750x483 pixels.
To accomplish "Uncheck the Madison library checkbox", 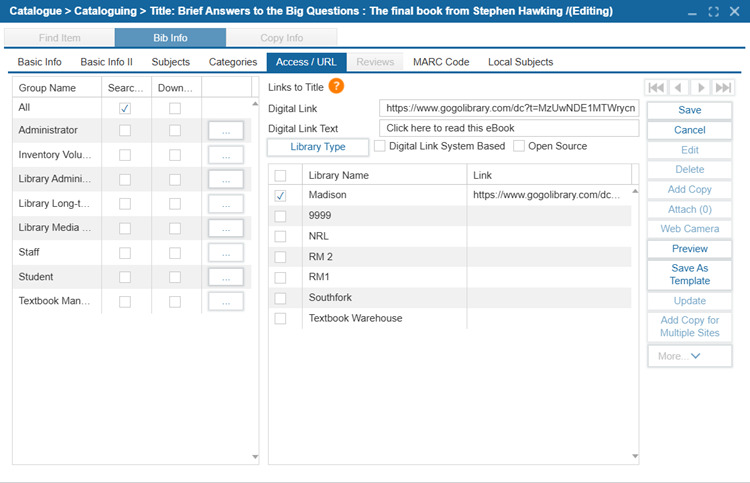I will coord(280,196).
